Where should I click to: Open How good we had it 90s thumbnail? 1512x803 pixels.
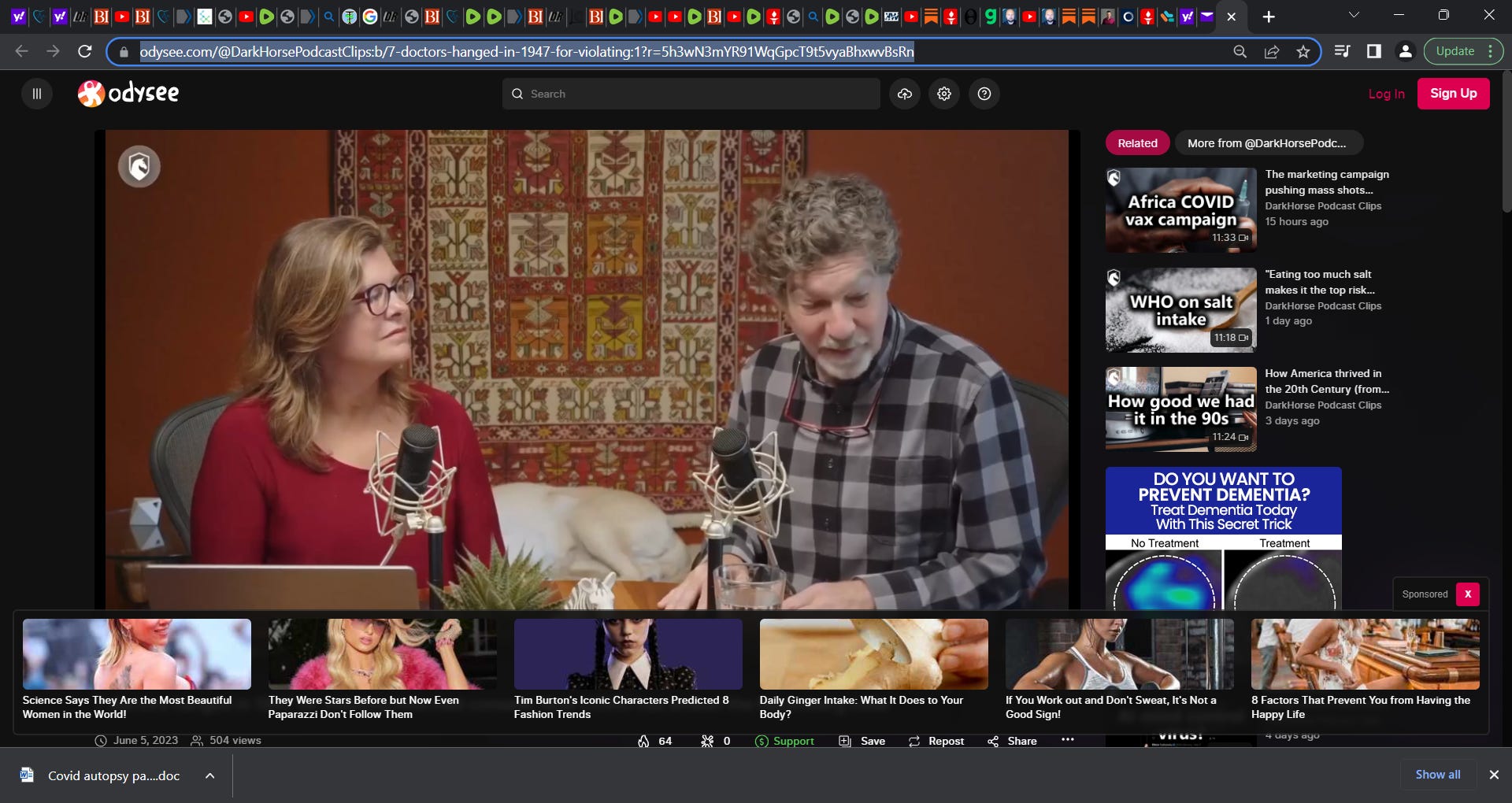tap(1181, 409)
